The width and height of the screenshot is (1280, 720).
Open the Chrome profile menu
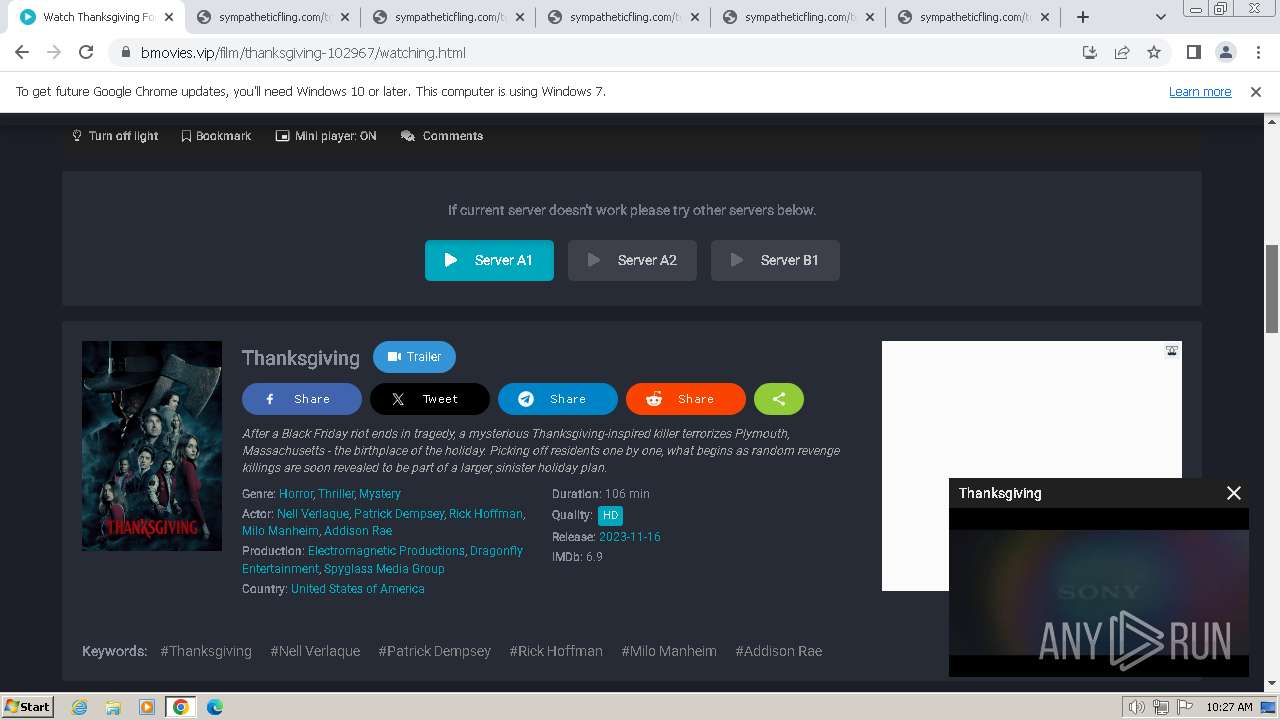click(x=1225, y=52)
